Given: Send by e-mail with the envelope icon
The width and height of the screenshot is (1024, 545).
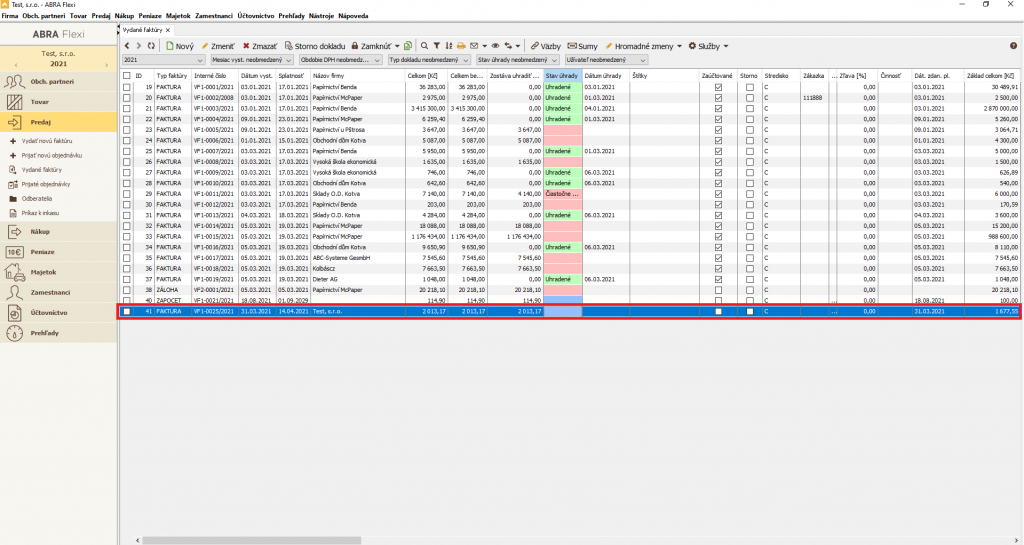Looking at the screenshot, I should pyautogui.click(x=474, y=46).
